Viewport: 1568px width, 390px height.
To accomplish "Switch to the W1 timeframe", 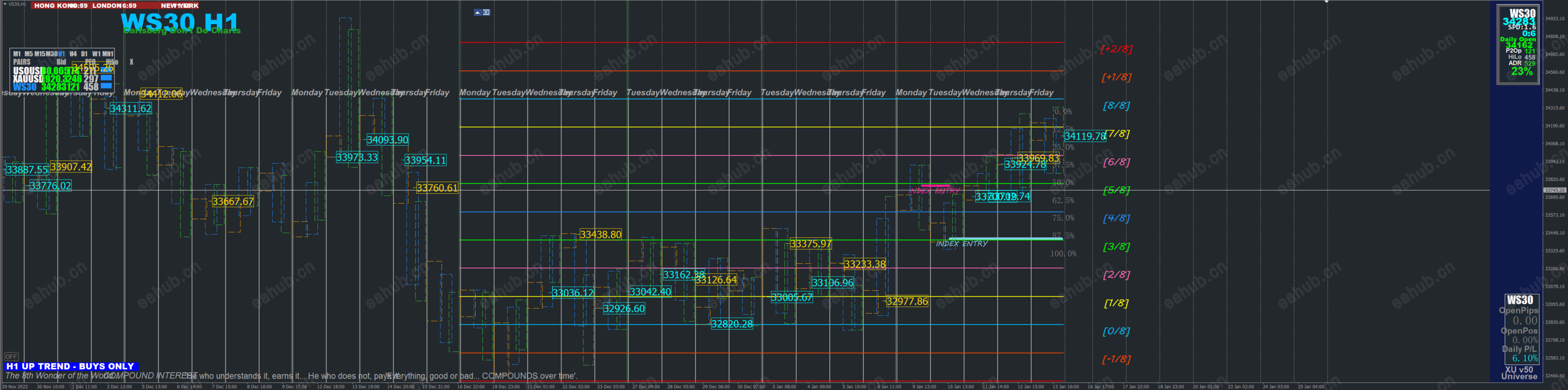I will click(x=96, y=54).
